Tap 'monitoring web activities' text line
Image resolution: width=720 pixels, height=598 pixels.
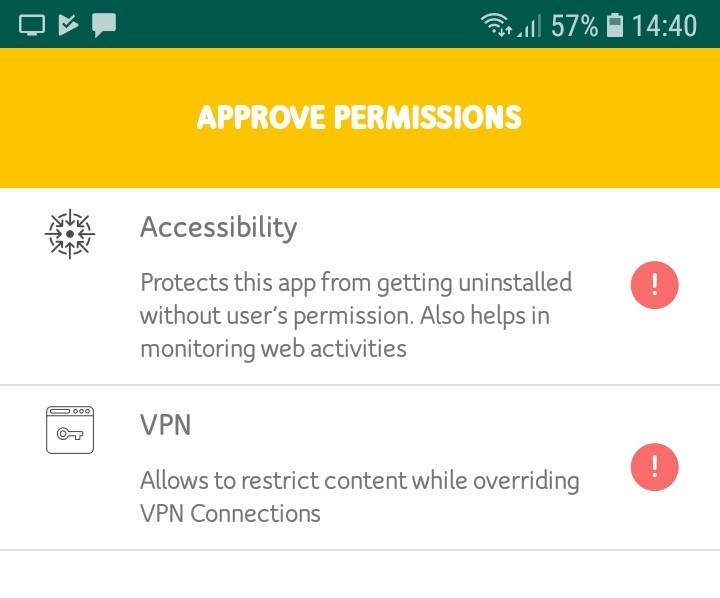click(273, 349)
